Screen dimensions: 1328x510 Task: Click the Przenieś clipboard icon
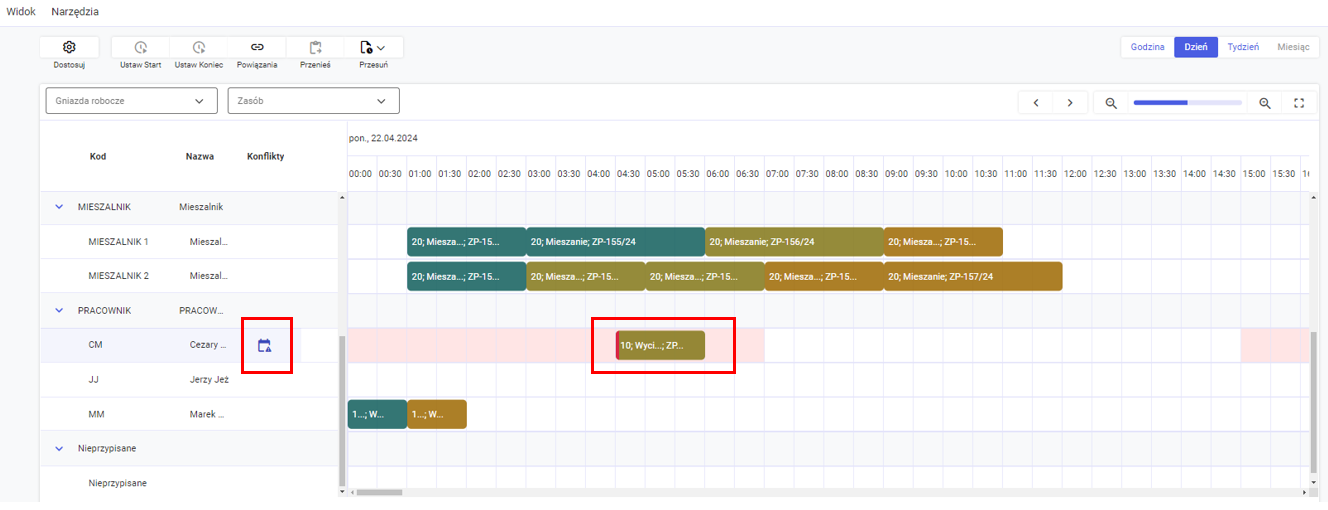point(315,47)
